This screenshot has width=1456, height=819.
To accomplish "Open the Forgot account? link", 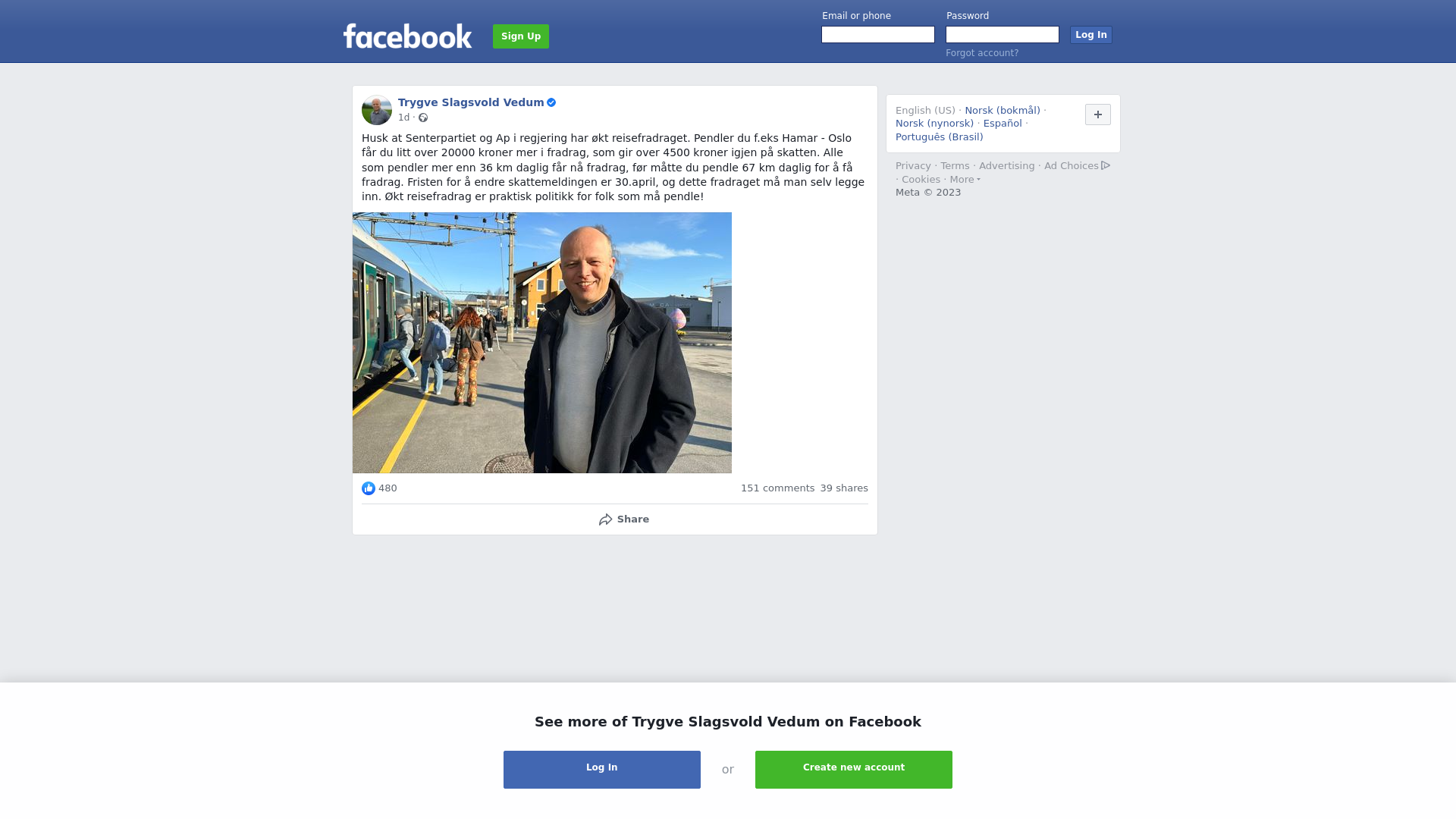I will (x=982, y=53).
